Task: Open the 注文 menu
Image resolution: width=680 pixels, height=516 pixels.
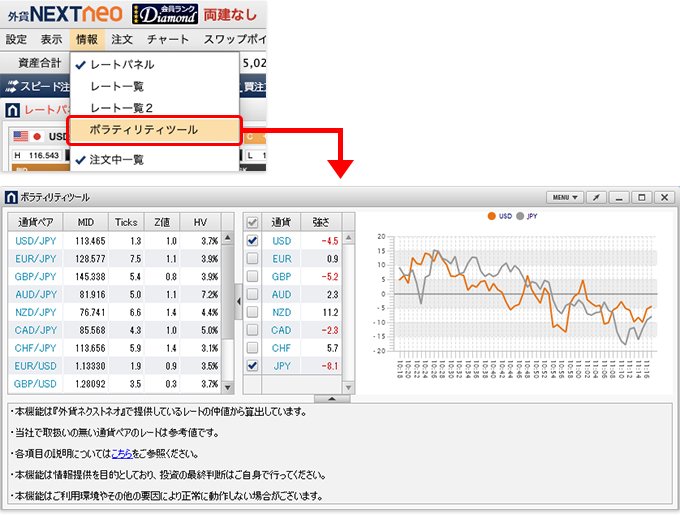Action: pos(123,40)
